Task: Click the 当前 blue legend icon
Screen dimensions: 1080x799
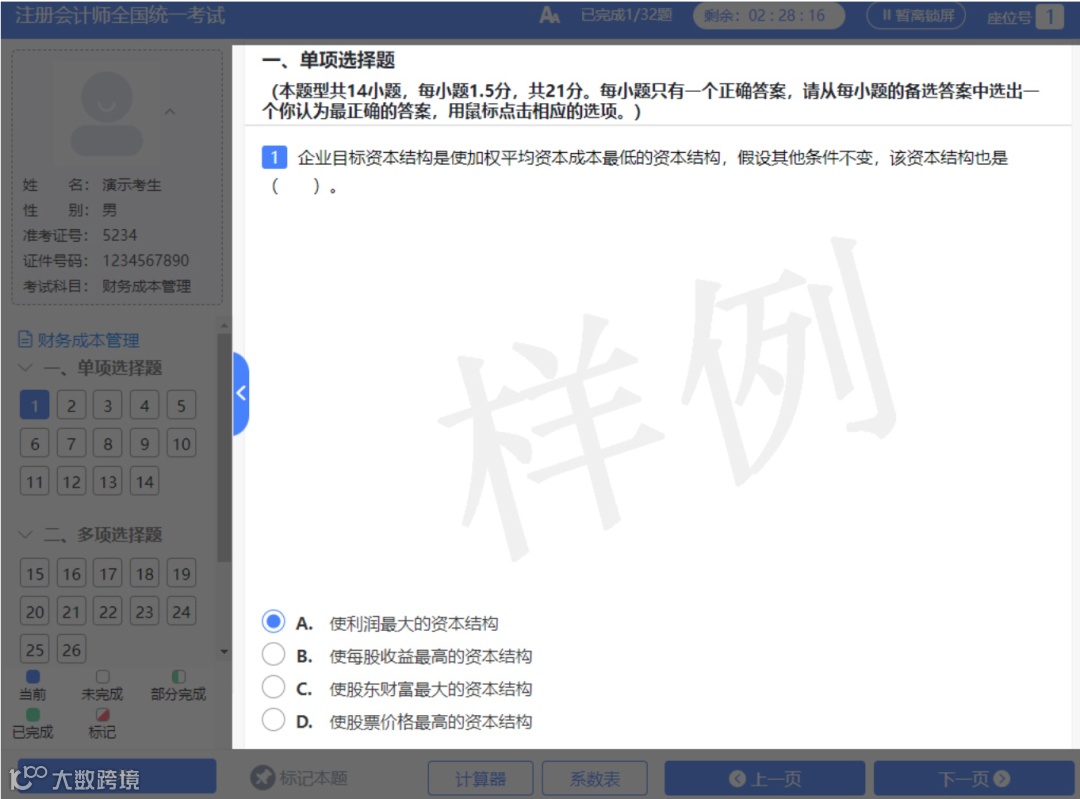Action: [x=32, y=676]
